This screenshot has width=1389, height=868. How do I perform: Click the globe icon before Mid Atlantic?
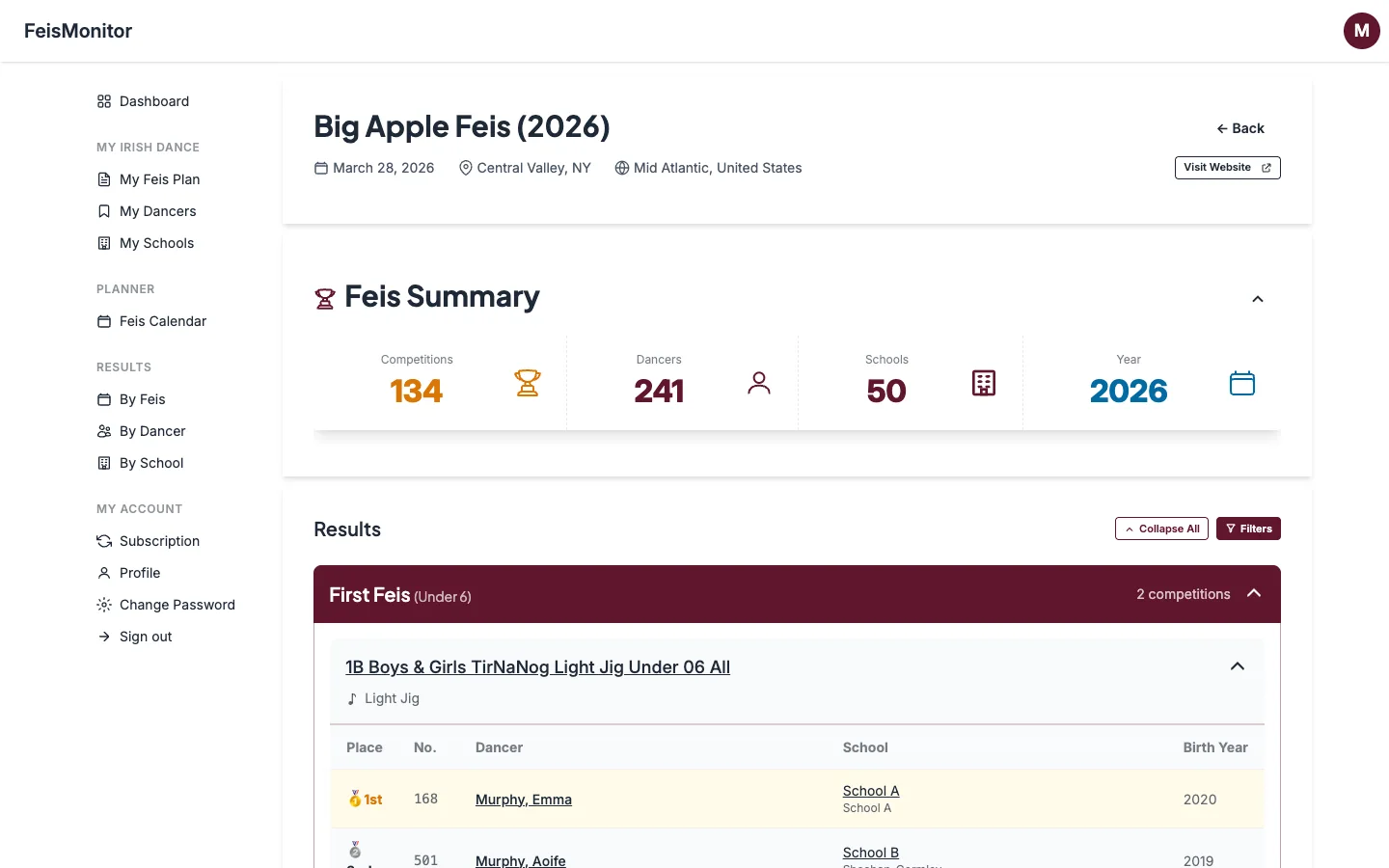621,168
